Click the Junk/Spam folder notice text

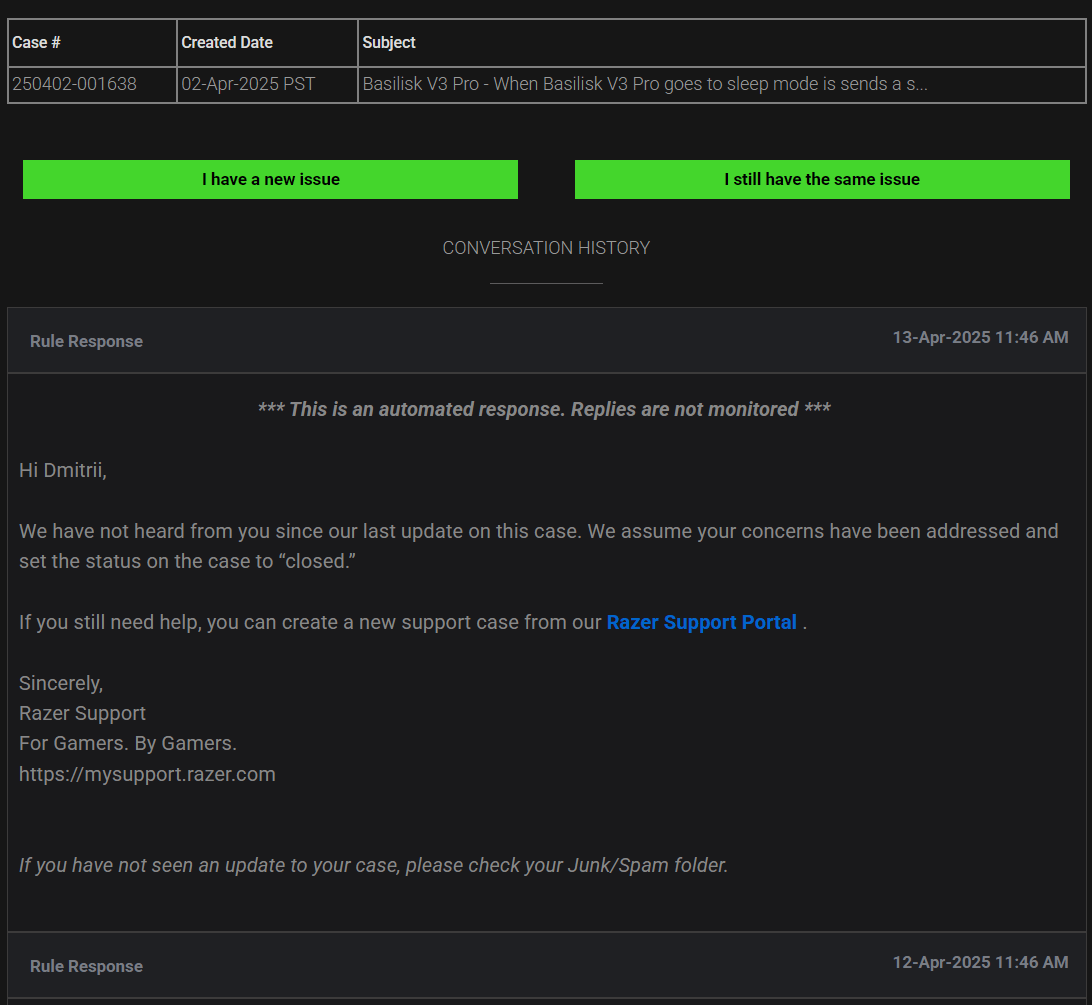373,865
